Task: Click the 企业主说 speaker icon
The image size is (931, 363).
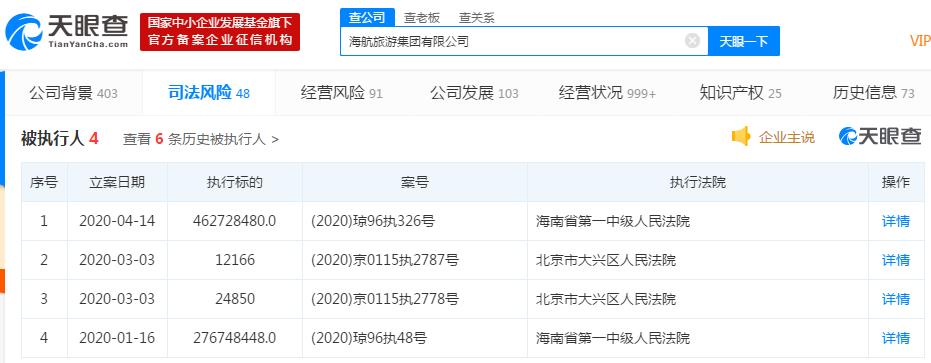Action: pyautogui.click(x=740, y=137)
